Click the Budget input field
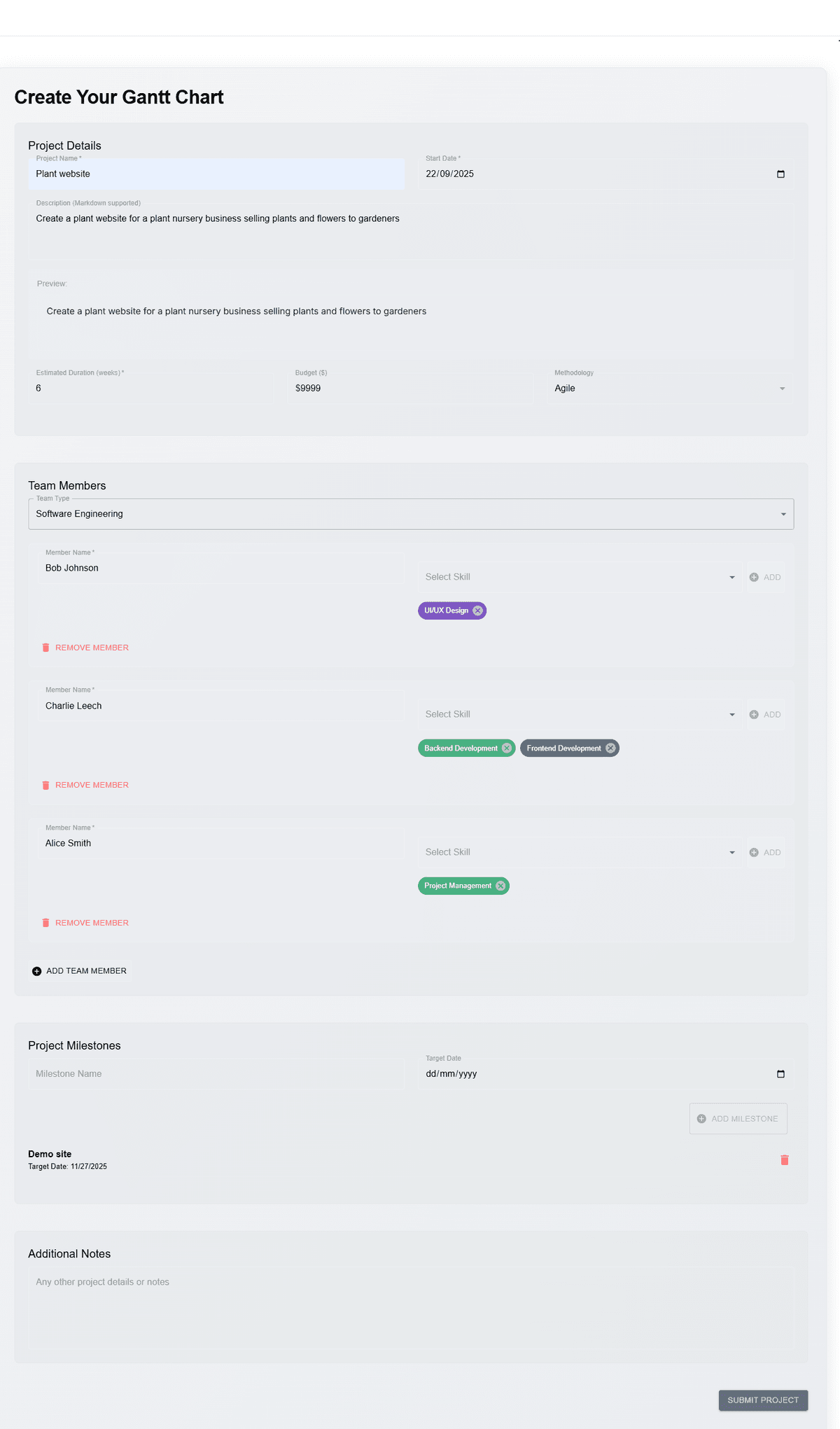This screenshot has height=1429, width=840. click(410, 389)
